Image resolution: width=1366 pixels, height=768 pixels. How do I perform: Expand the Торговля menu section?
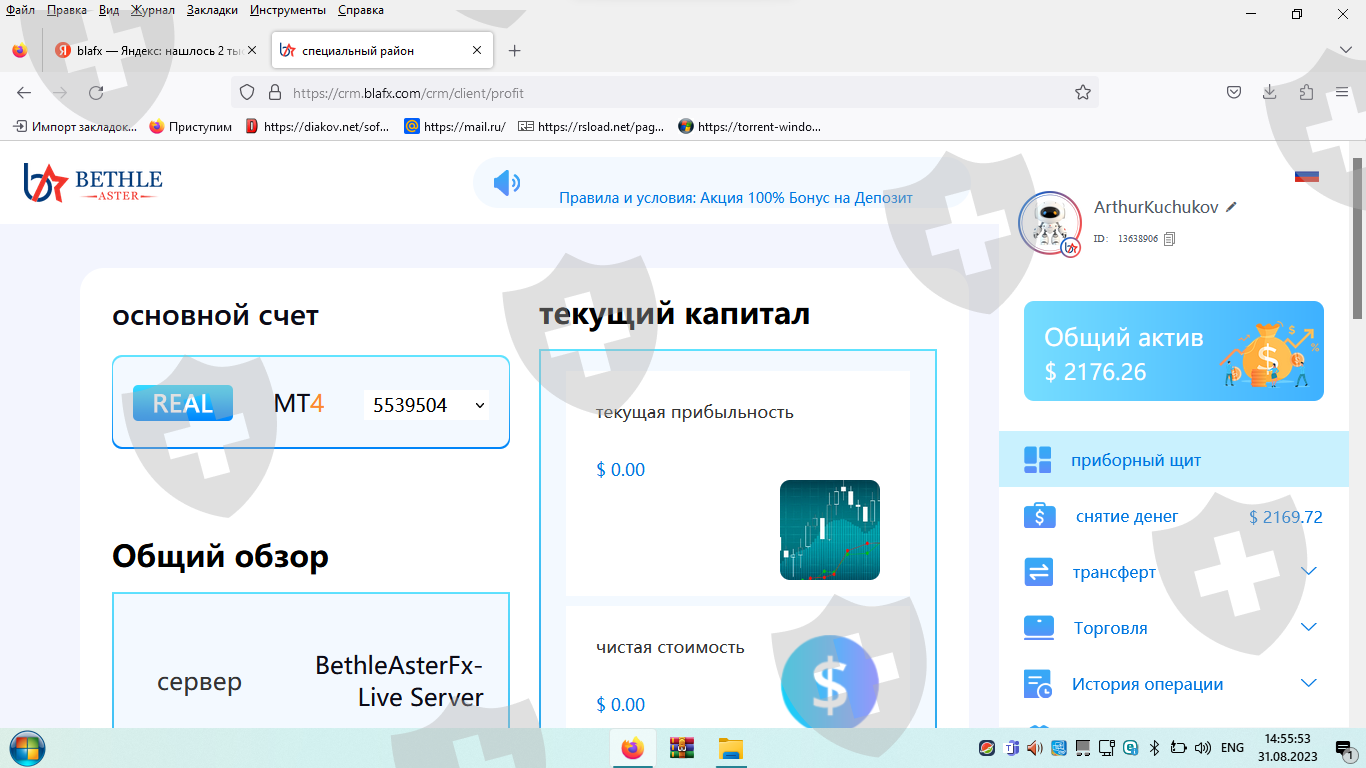click(1309, 628)
